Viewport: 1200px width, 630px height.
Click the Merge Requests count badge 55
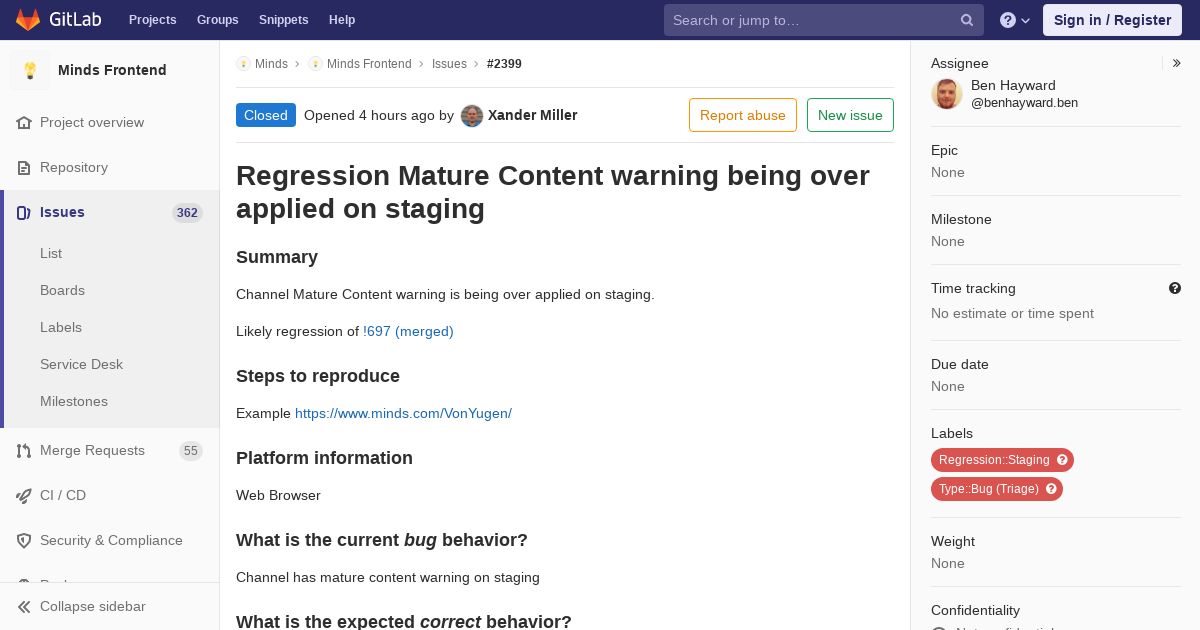(x=190, y=451)
